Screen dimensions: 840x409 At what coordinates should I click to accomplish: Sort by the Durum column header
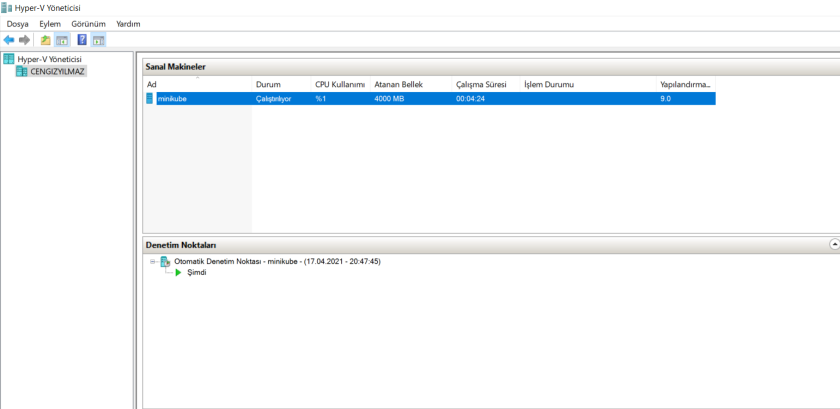point(267,84)
